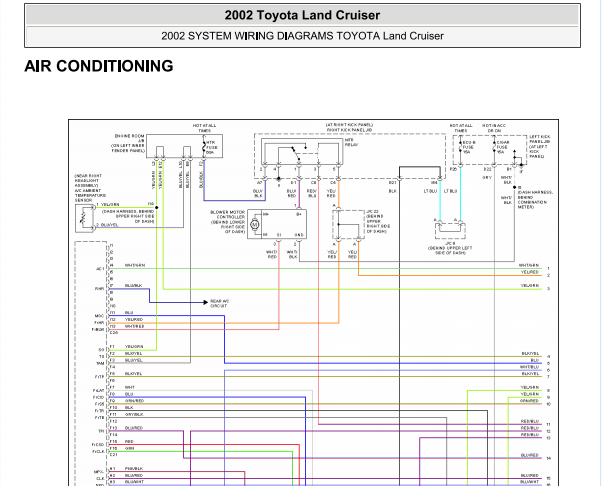
Task: Click the "AIR CONDITIONING" heading
Action: (x=99, y=66)
